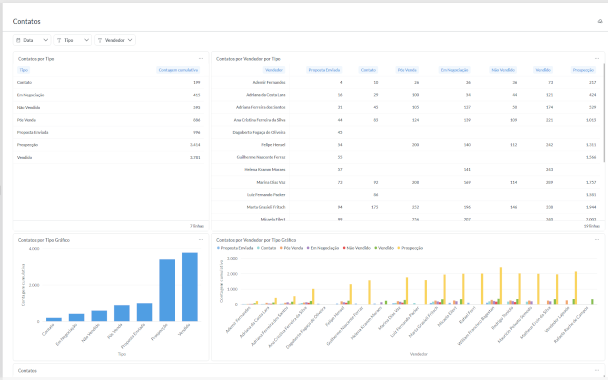Click vendor name Felipe Hensel in table
608x380 pixels.
273,145
